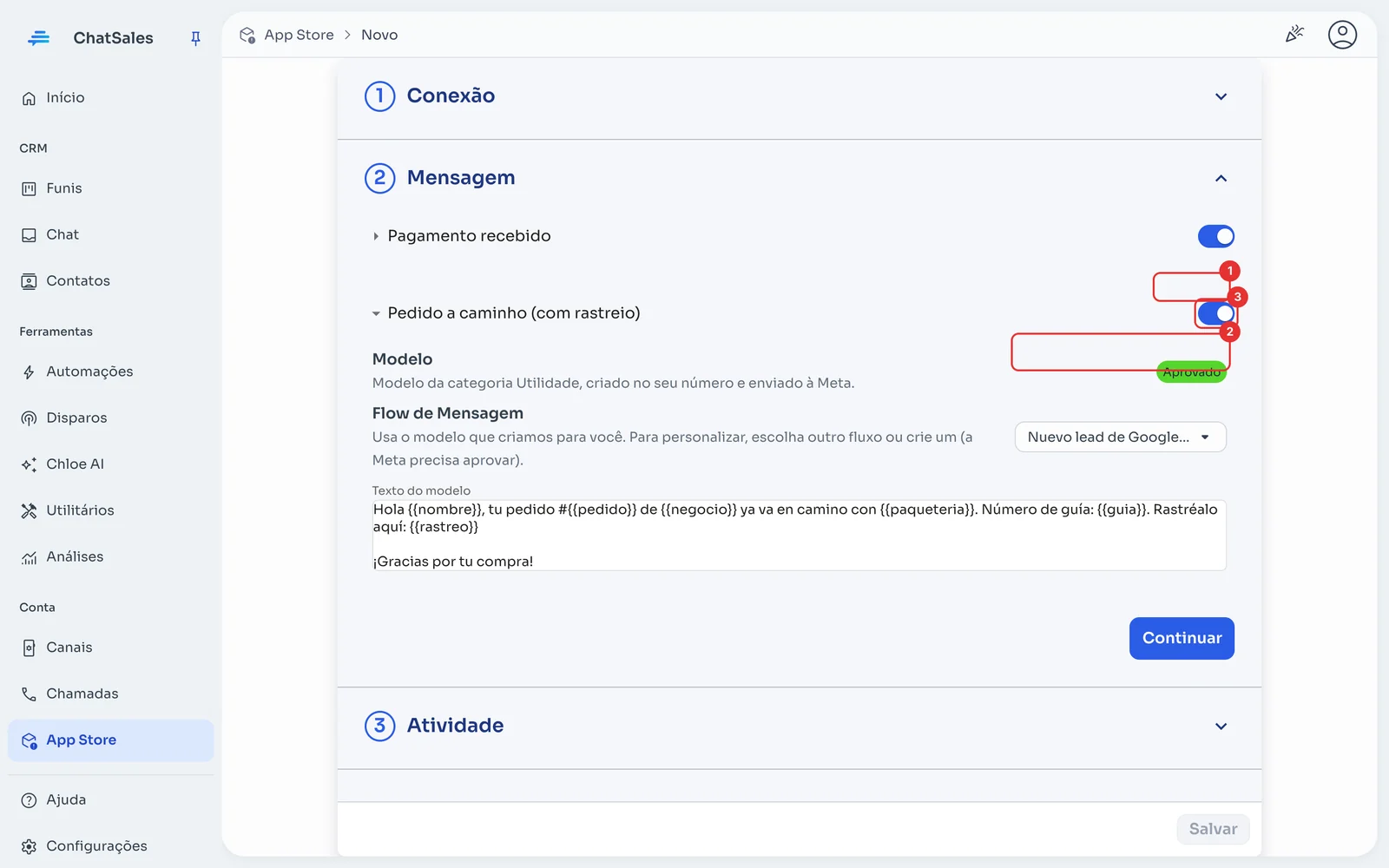1389x868 pixels.
Task: Open the Nuevo lead de Google flow dropdown
Action: [1120, 437]
